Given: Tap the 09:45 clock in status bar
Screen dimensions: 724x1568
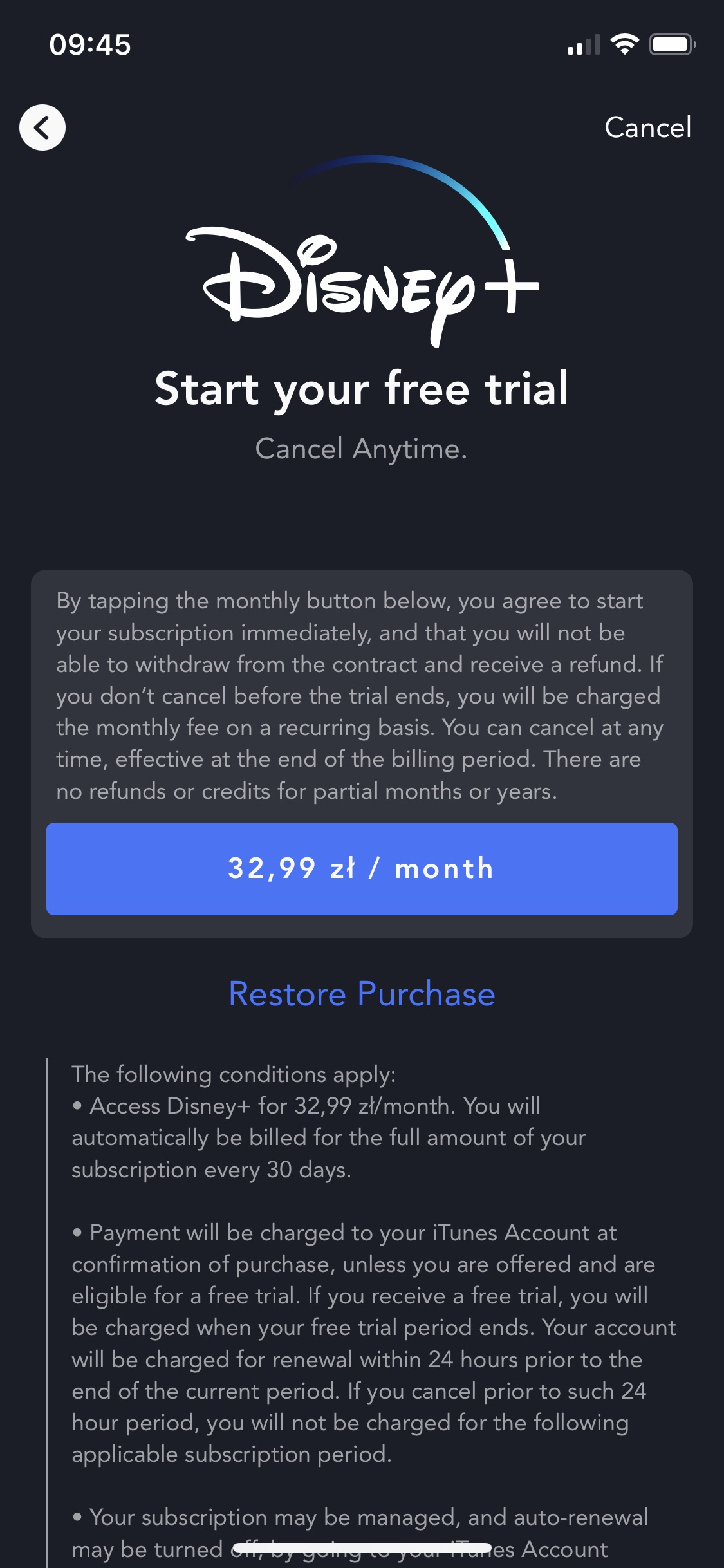Looking at the screenshot, I should tap(90, 44).
